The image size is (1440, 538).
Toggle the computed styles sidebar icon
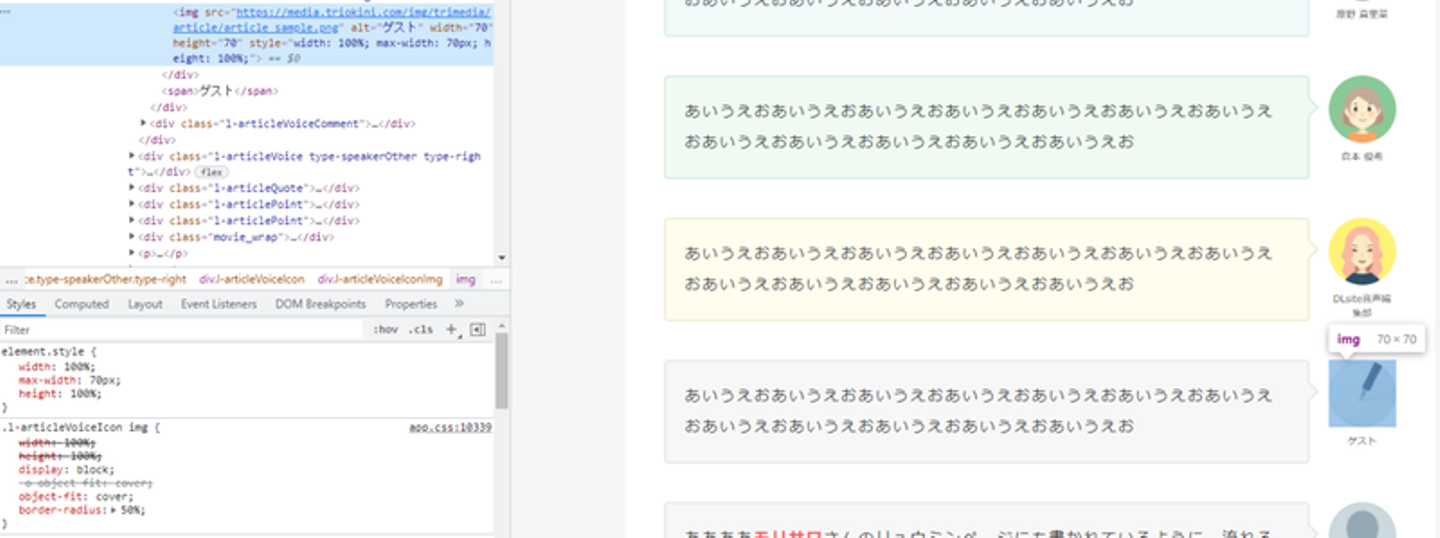coord(477,329)
